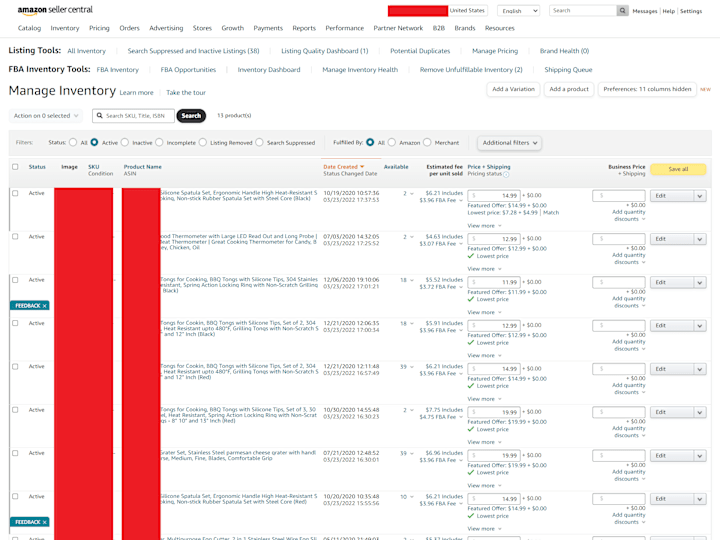Open the Messages link in the header
Image resolution: width=720 pixels, height=540 pixels.
[x=645, y=11]
